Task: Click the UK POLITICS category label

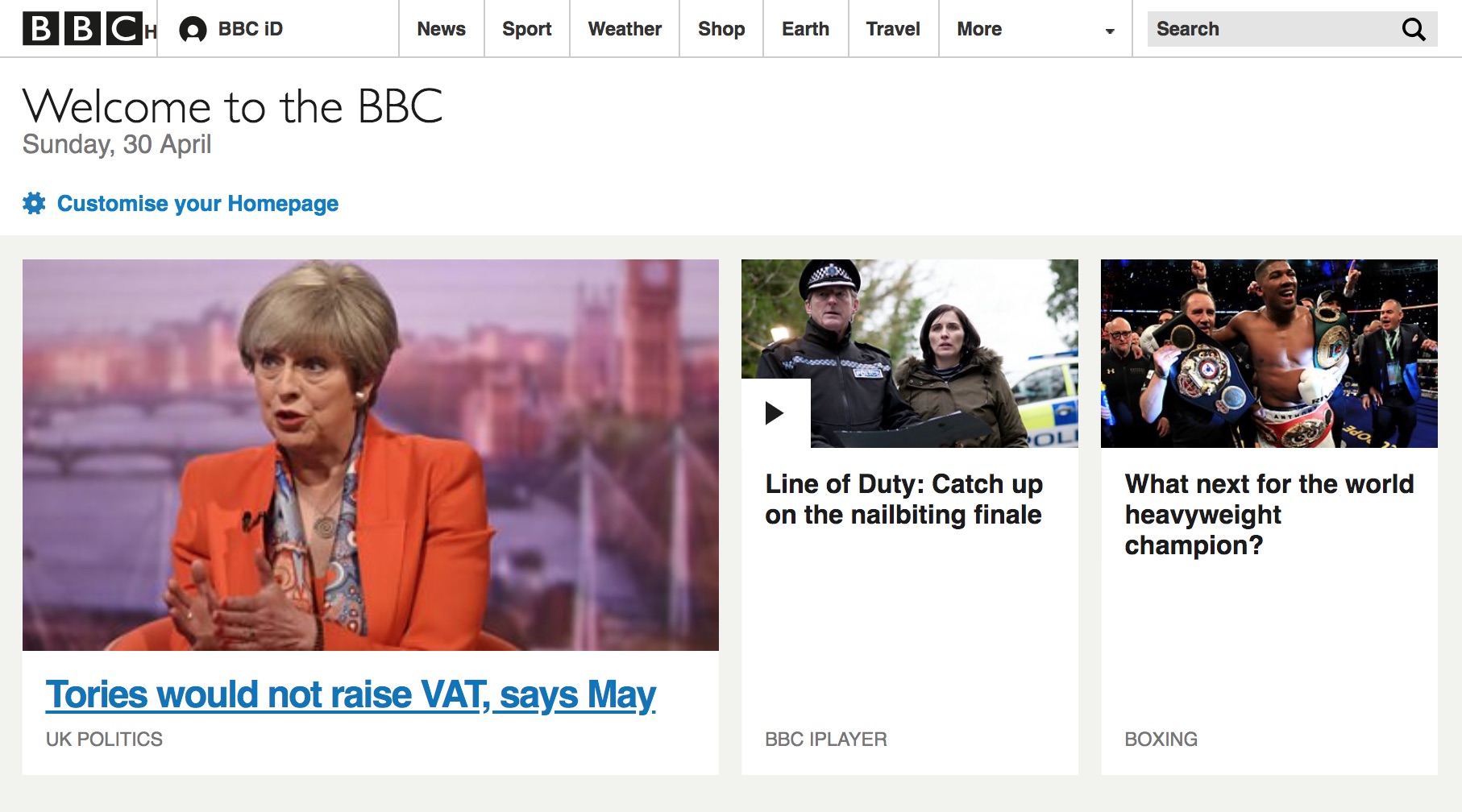Action: point(105,739)
